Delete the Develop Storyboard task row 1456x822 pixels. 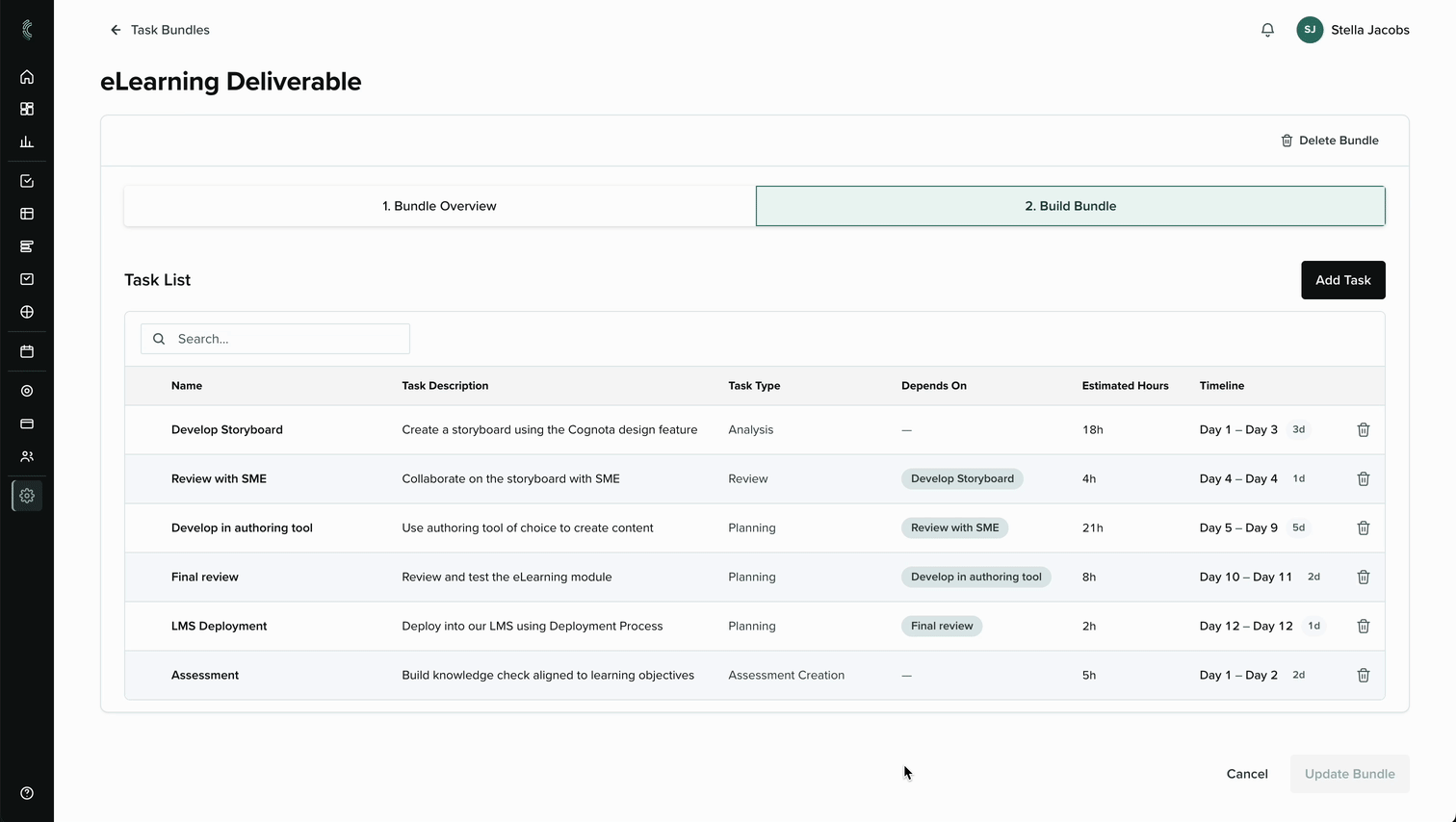(x=1364, y=429)
